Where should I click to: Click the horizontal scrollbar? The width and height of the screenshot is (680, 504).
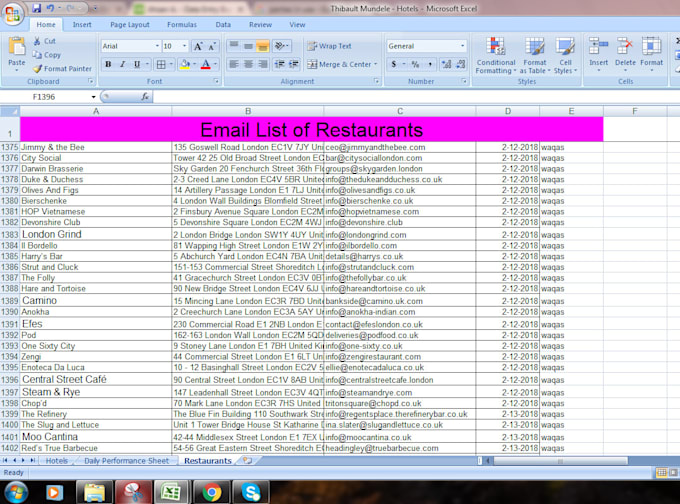[560, 461]
